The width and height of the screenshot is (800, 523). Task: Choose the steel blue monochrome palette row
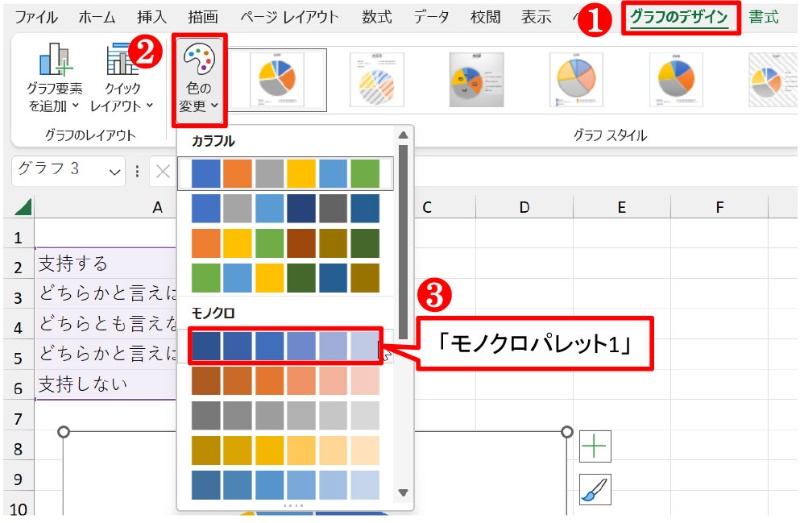pyautogui.click(x=285, y=485)
